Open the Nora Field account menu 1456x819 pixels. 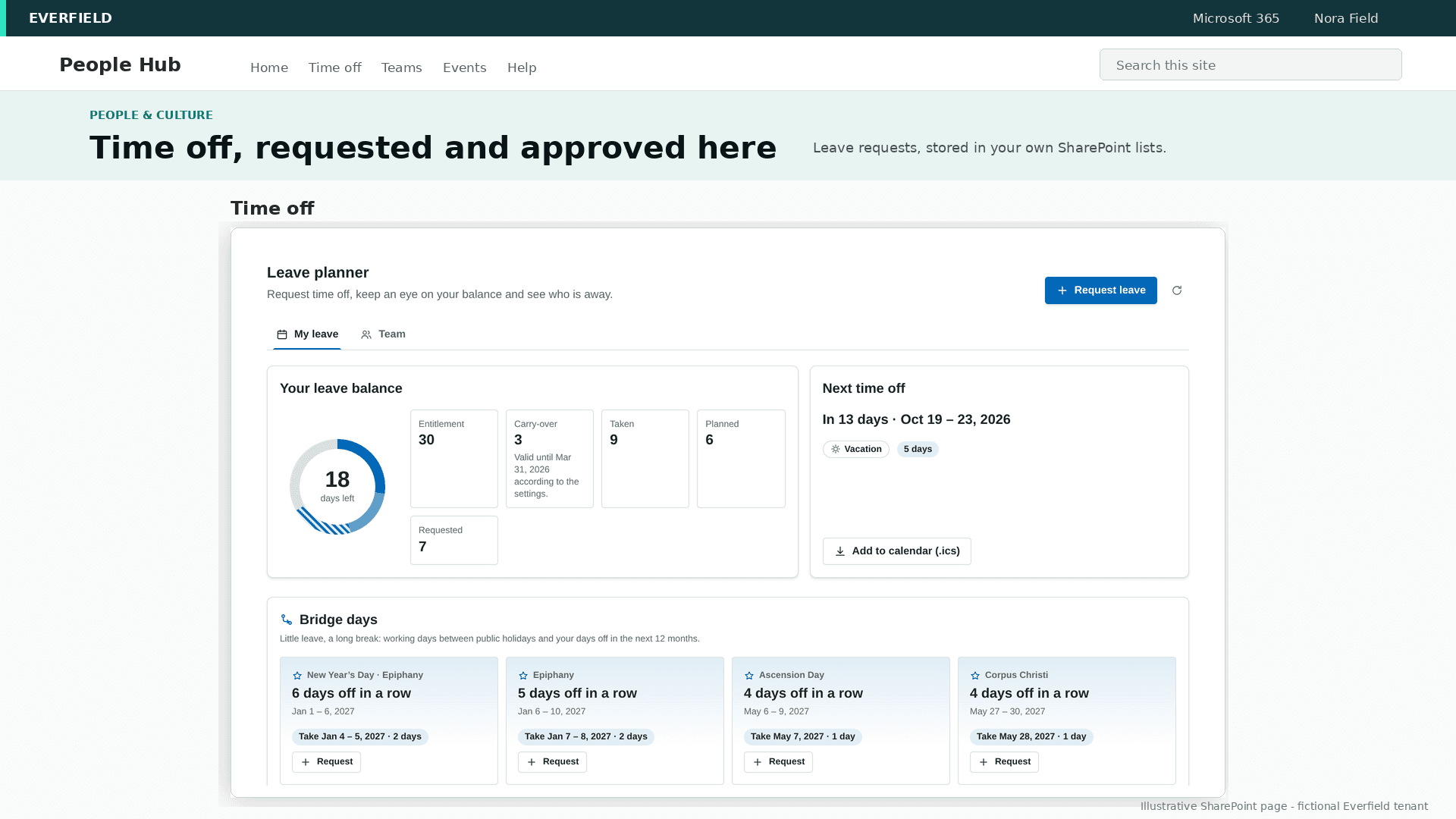point(1346,18)
